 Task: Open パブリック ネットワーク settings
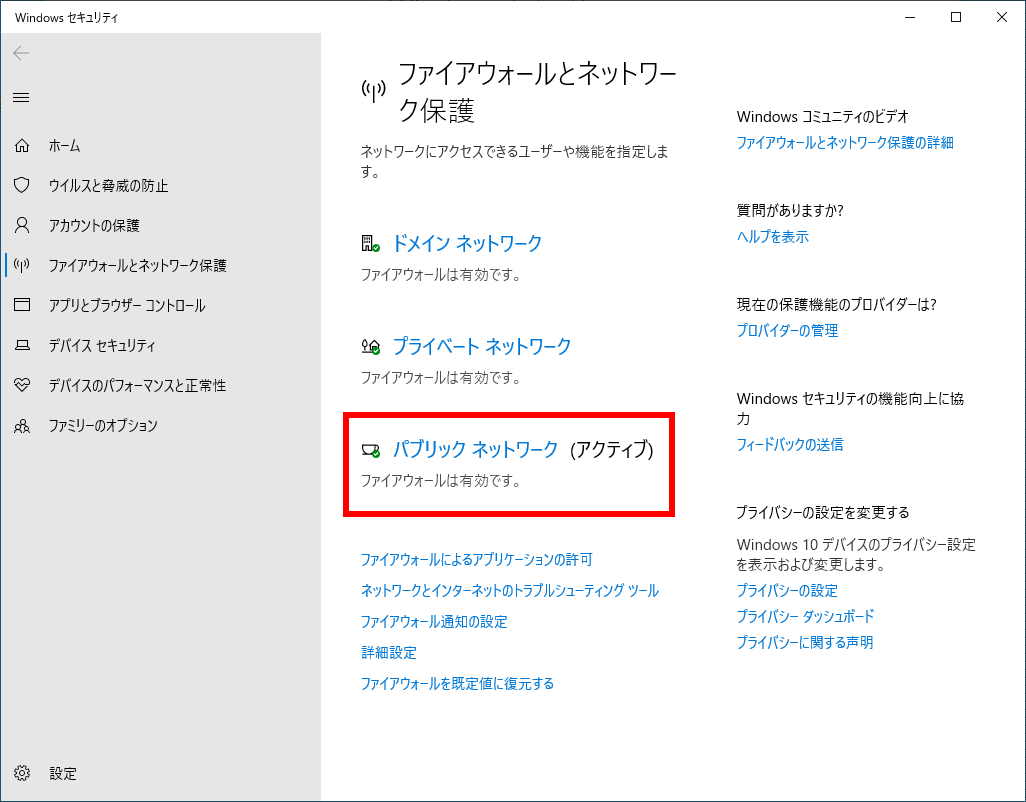point(475,449)
